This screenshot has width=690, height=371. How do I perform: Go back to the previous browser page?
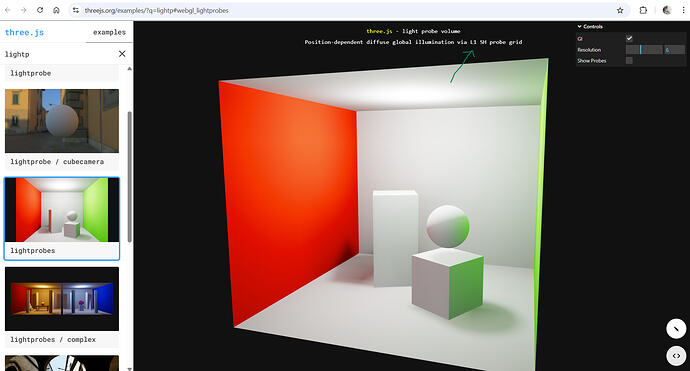7,10
